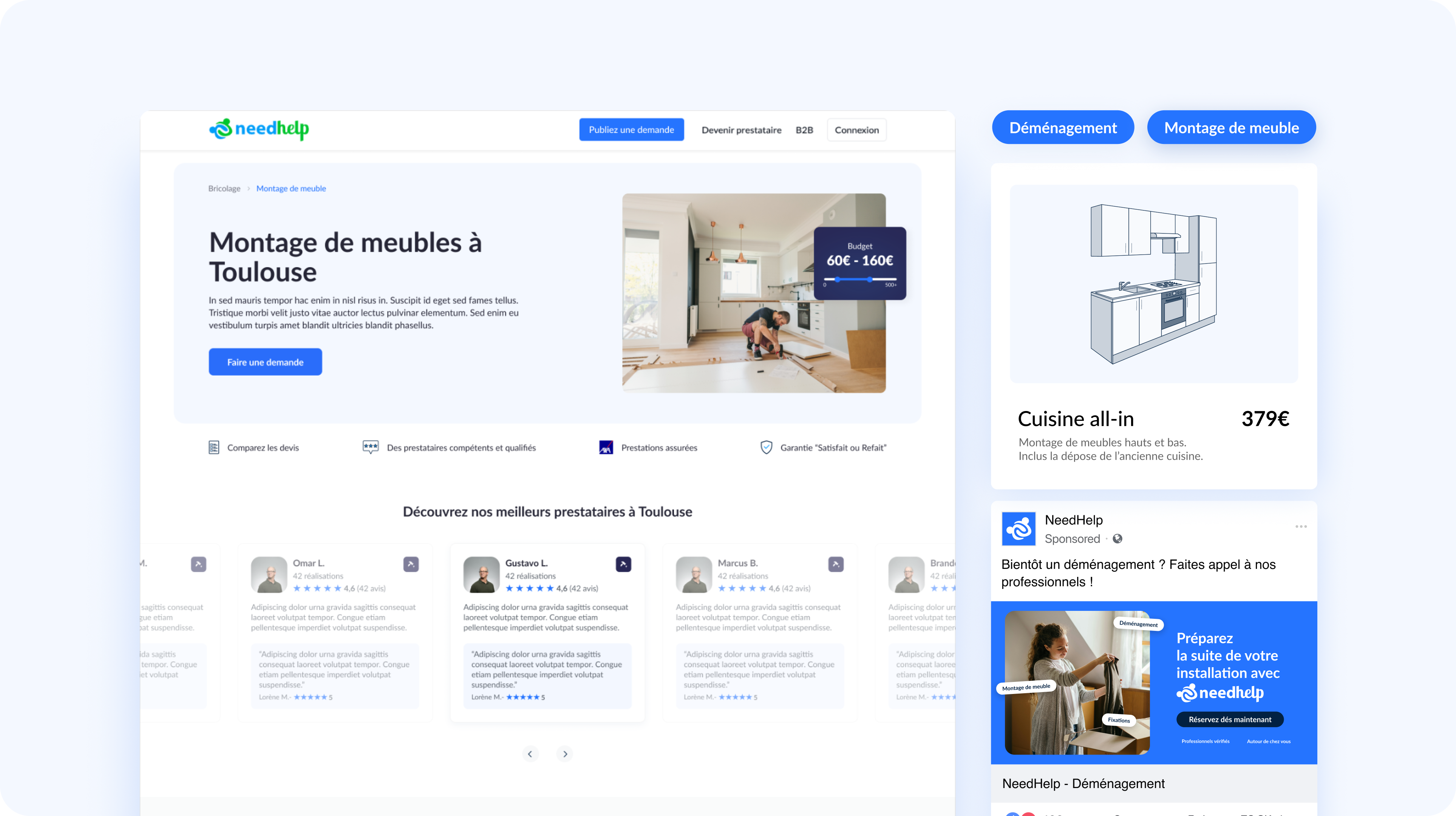Go to the next providers carousel slide
The image size is (1456, 816).
pos(565,754)
